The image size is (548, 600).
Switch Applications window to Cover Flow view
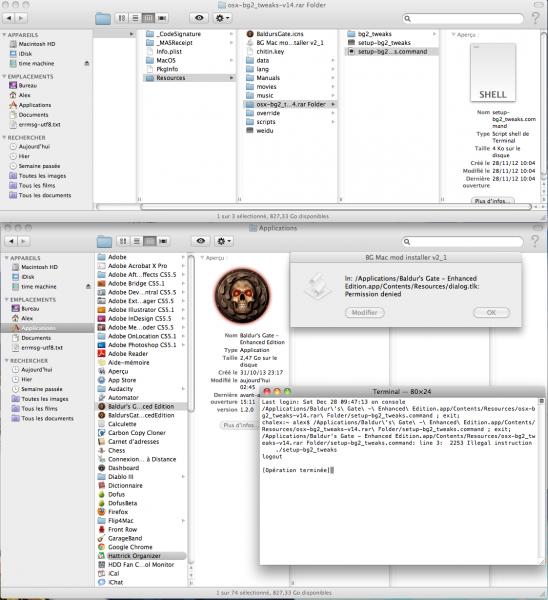pos(163,241)
